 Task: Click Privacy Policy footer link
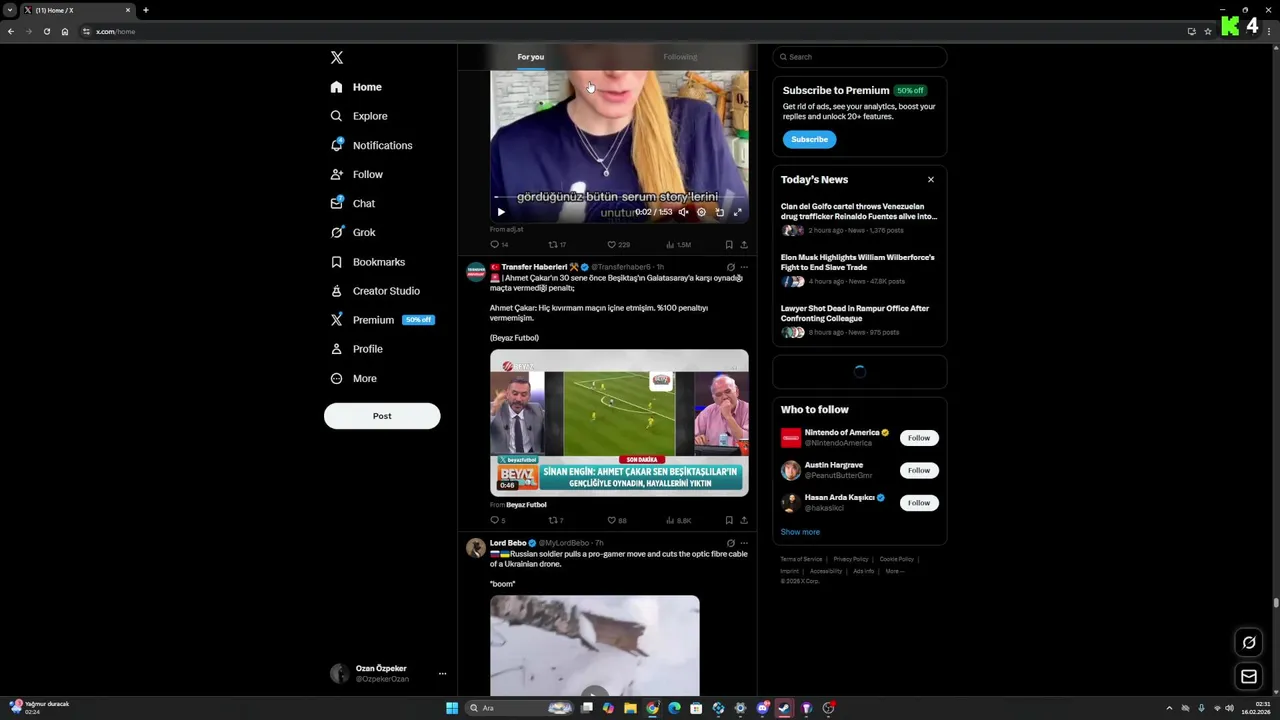tap(851, 559)
